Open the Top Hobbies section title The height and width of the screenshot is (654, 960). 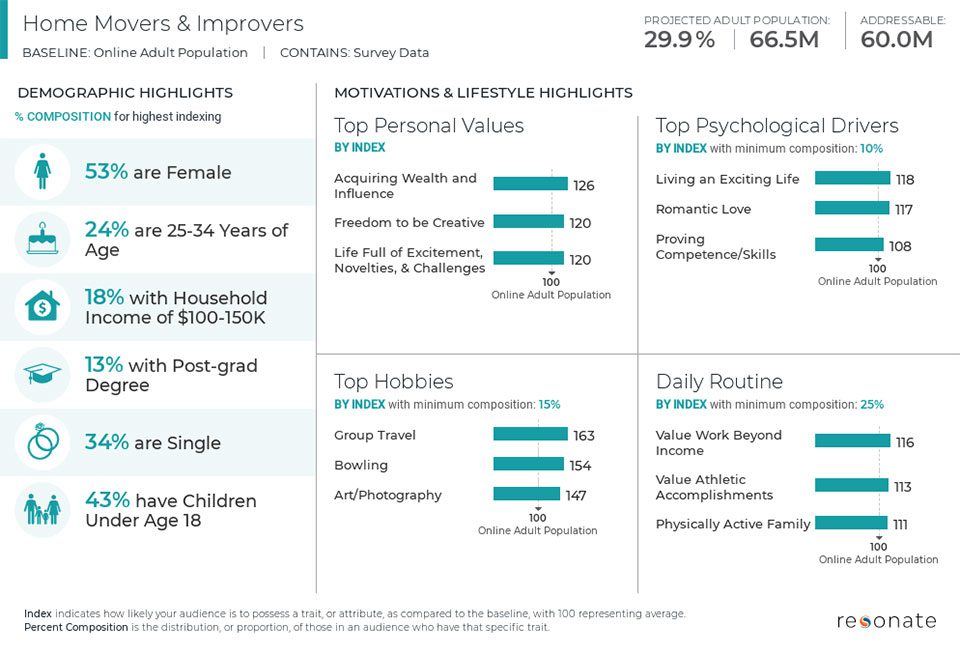(393, 382)
